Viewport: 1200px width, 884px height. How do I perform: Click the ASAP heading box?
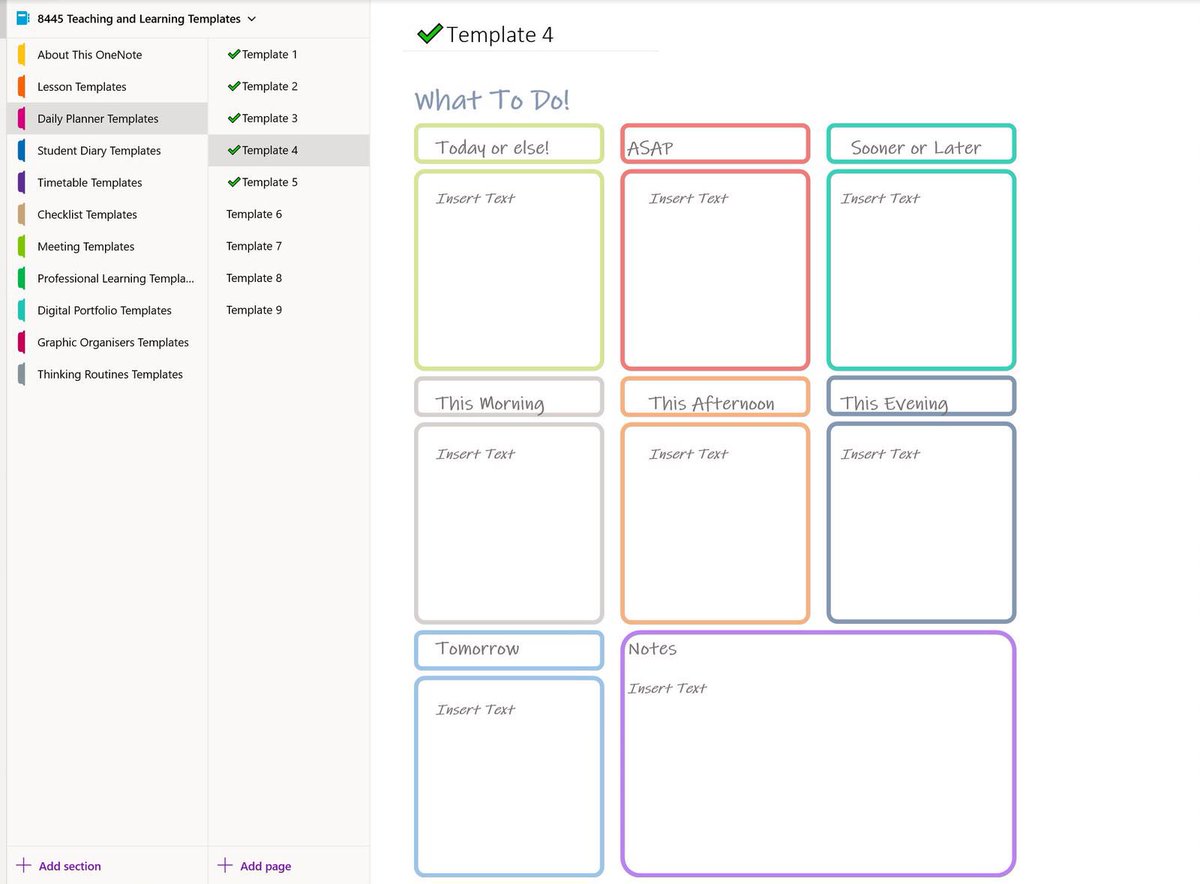point(715,144)
